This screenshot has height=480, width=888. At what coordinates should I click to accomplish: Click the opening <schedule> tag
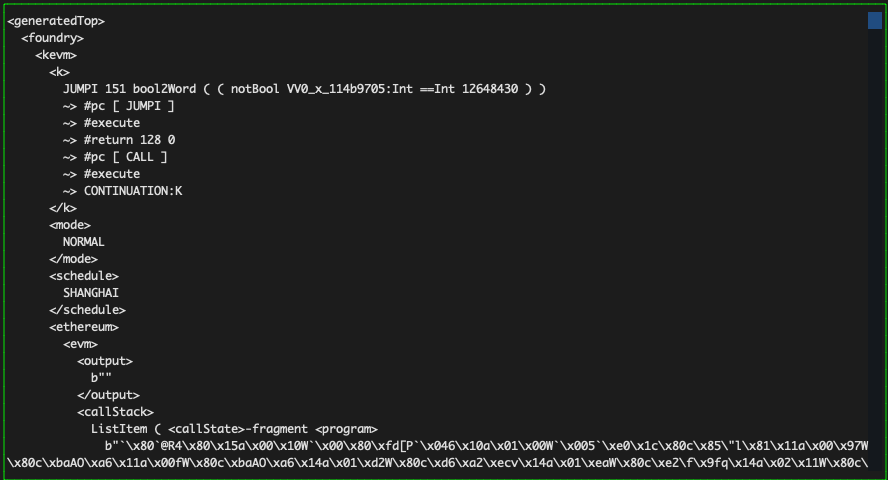coord(84,276)
